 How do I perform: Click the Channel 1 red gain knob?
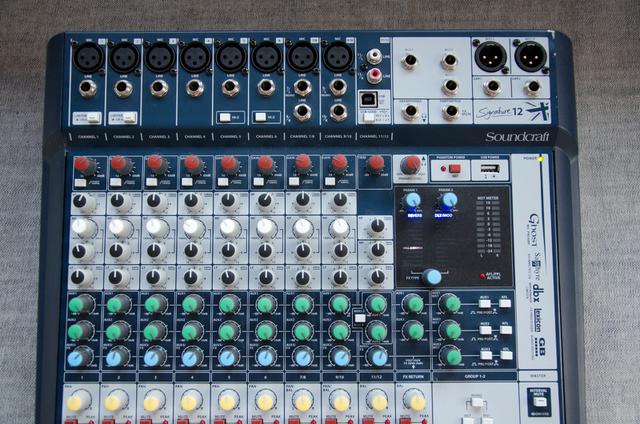[83, 164]
